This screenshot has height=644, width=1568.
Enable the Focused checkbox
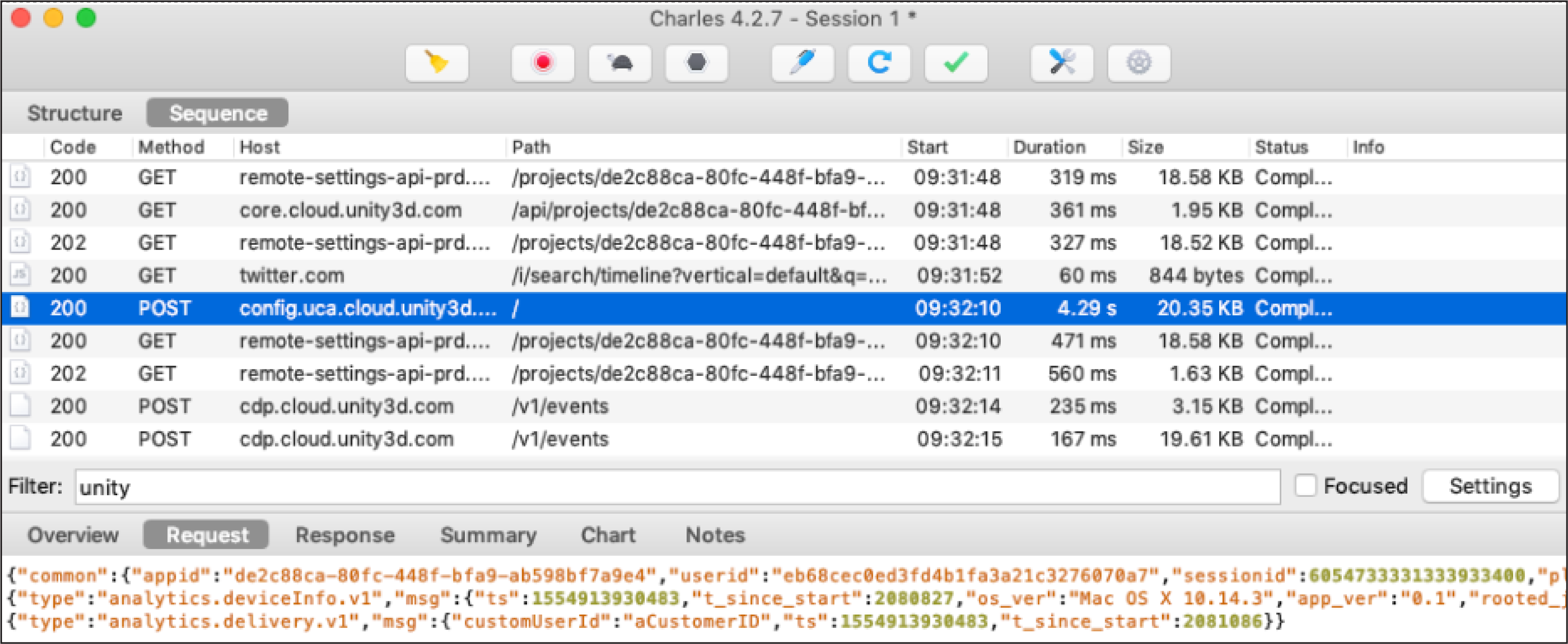[x=1305, y=486]
